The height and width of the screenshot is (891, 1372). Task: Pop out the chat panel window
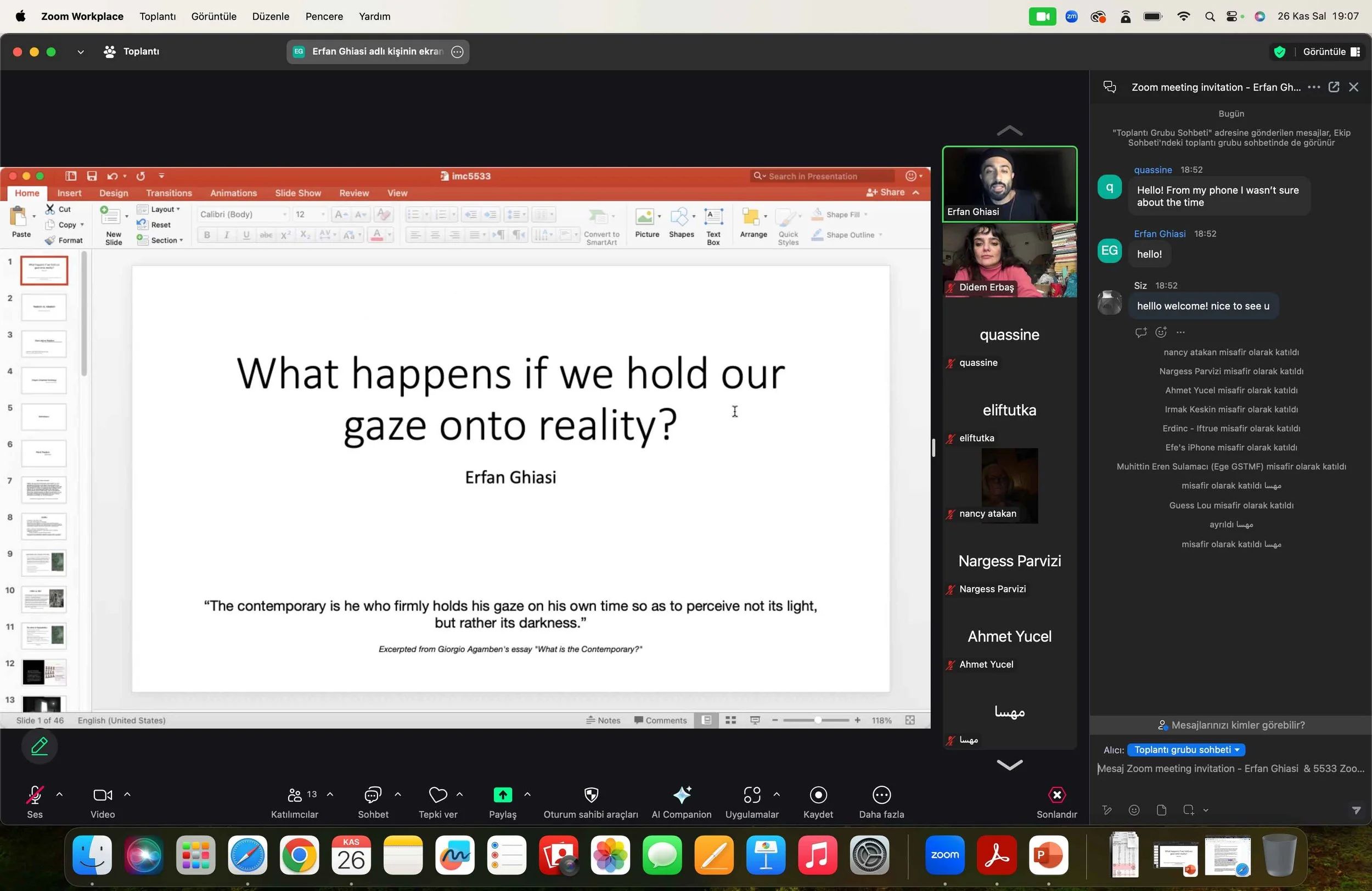(1333, 87)
